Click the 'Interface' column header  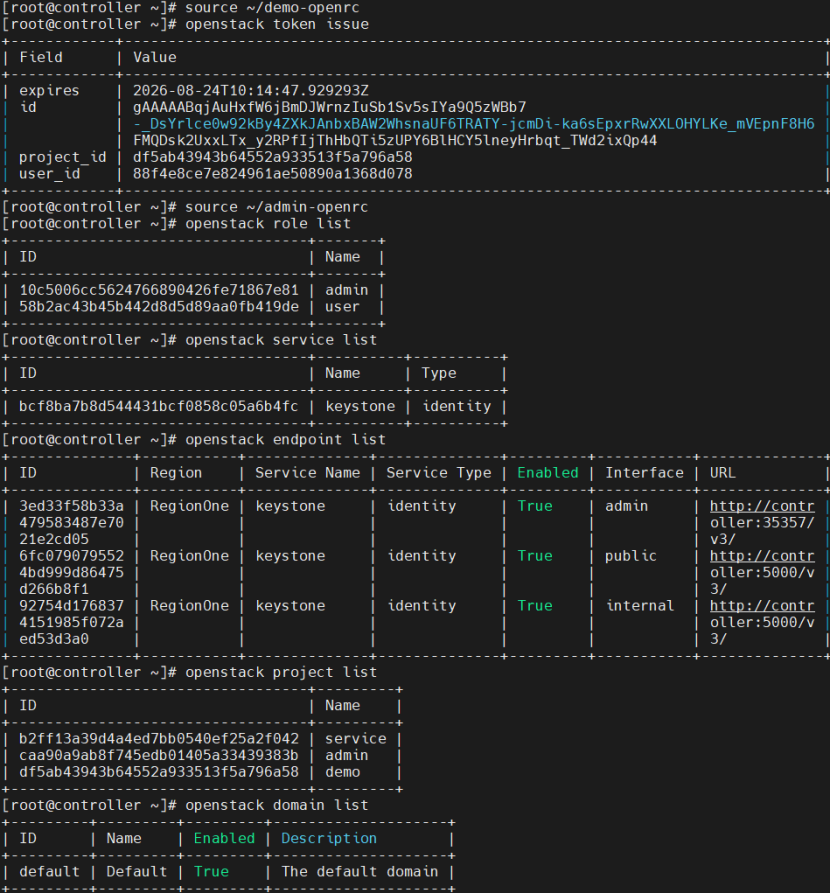pyautogui.click(x=644, y=473)
